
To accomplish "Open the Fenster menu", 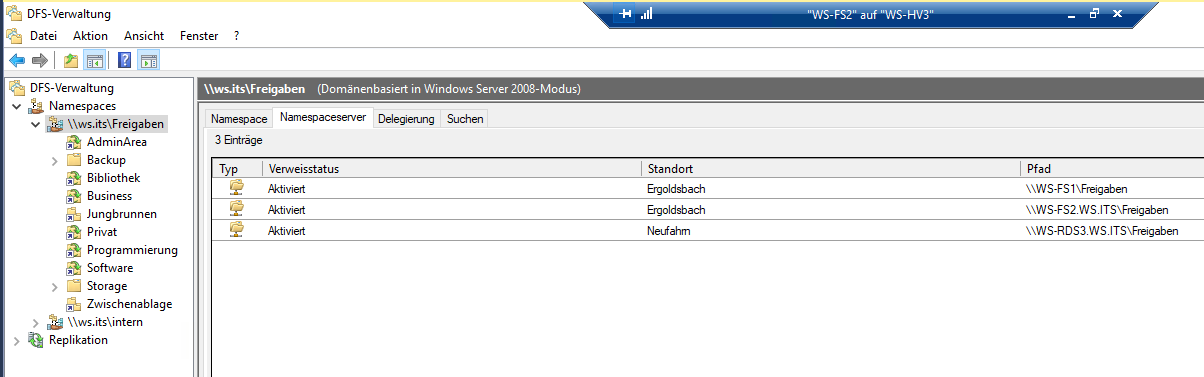I will point(199,35).
